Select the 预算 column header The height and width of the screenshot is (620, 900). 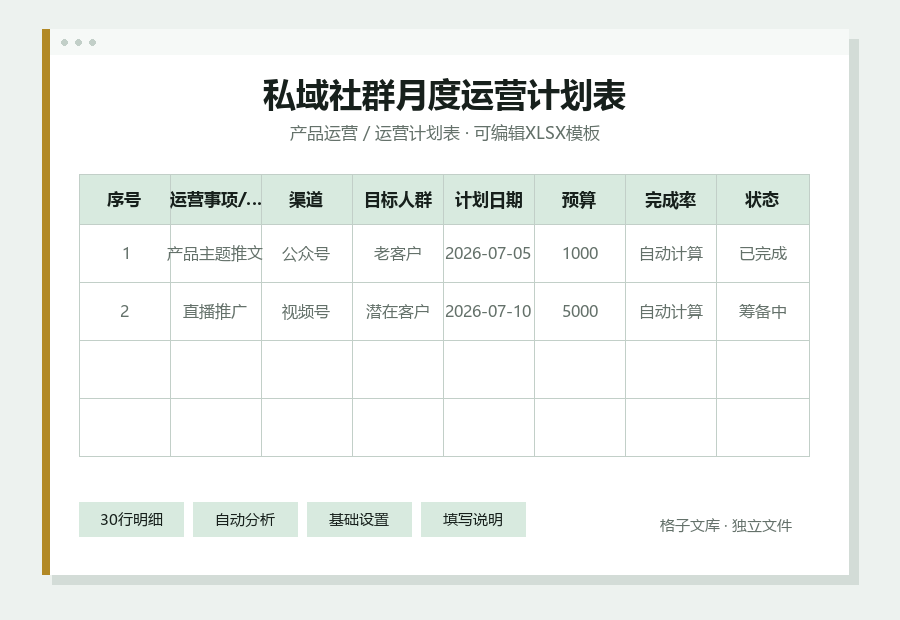tap(580, 200)
